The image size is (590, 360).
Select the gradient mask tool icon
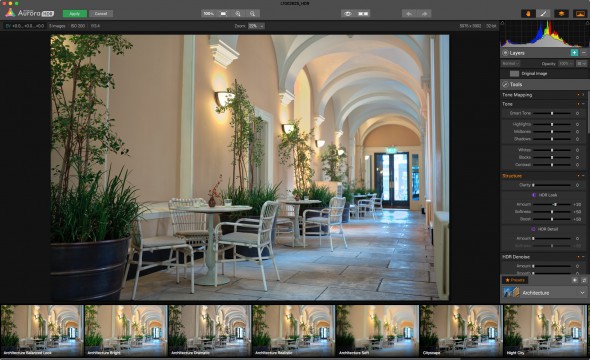561,14
